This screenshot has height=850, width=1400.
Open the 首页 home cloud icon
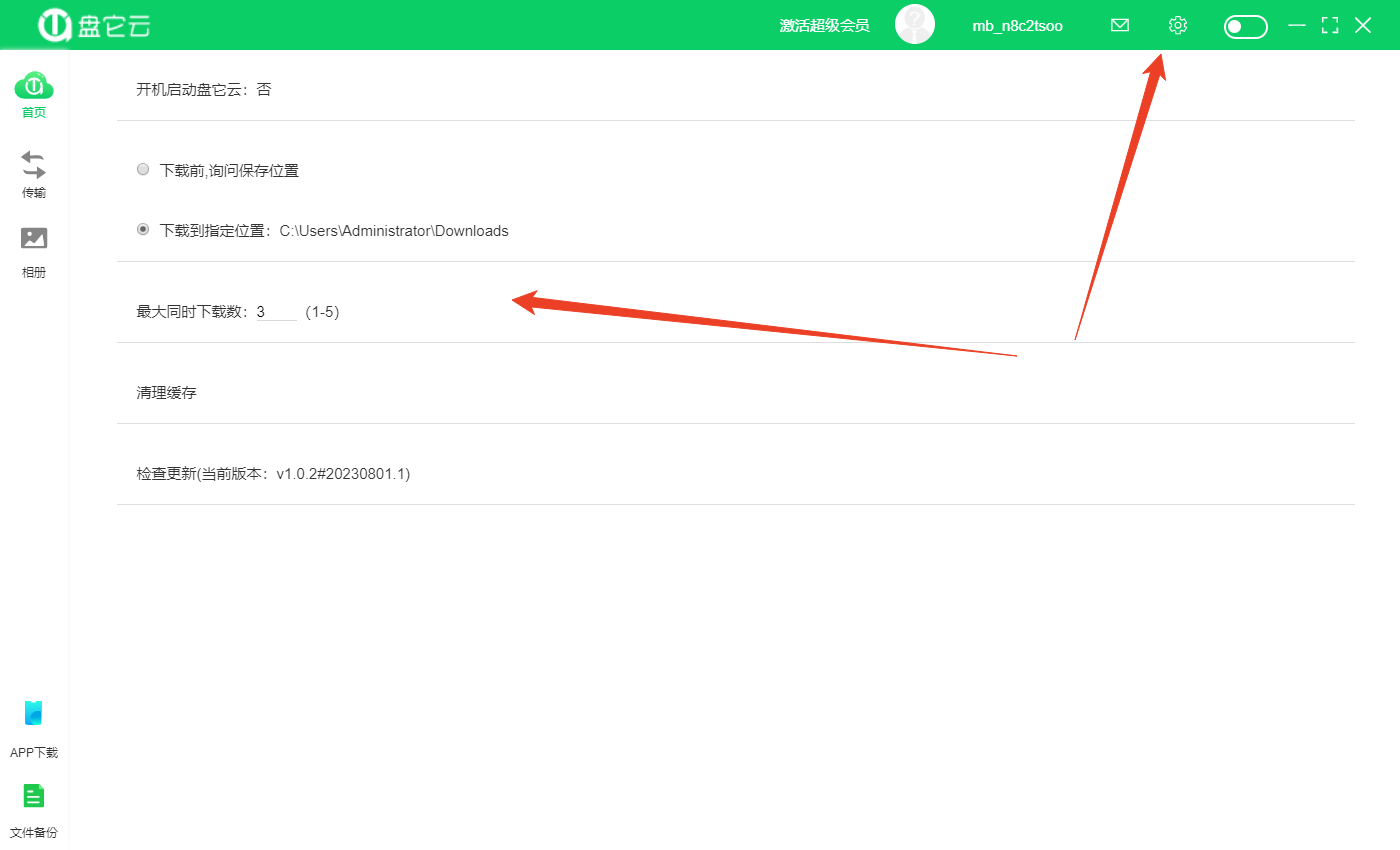click(x=34, y=87)
